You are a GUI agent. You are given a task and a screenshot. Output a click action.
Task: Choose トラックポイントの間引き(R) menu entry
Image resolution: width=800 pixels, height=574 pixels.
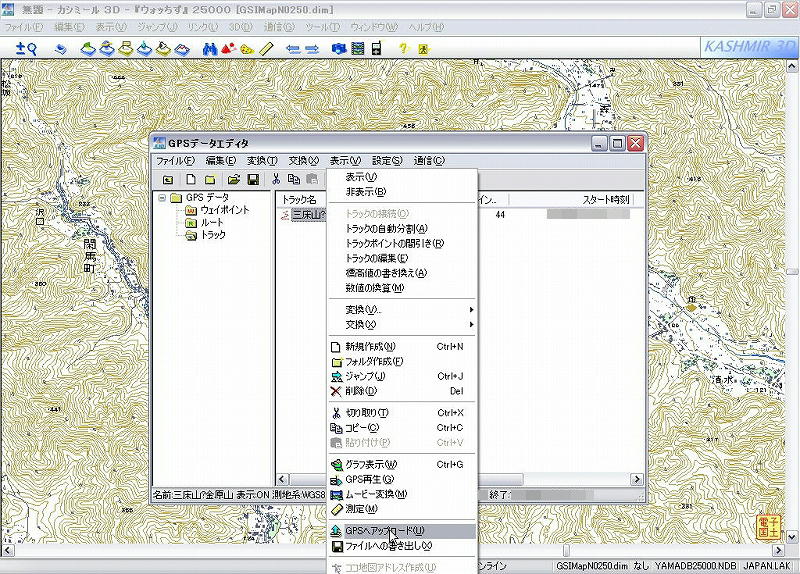(x=403, y=243)
